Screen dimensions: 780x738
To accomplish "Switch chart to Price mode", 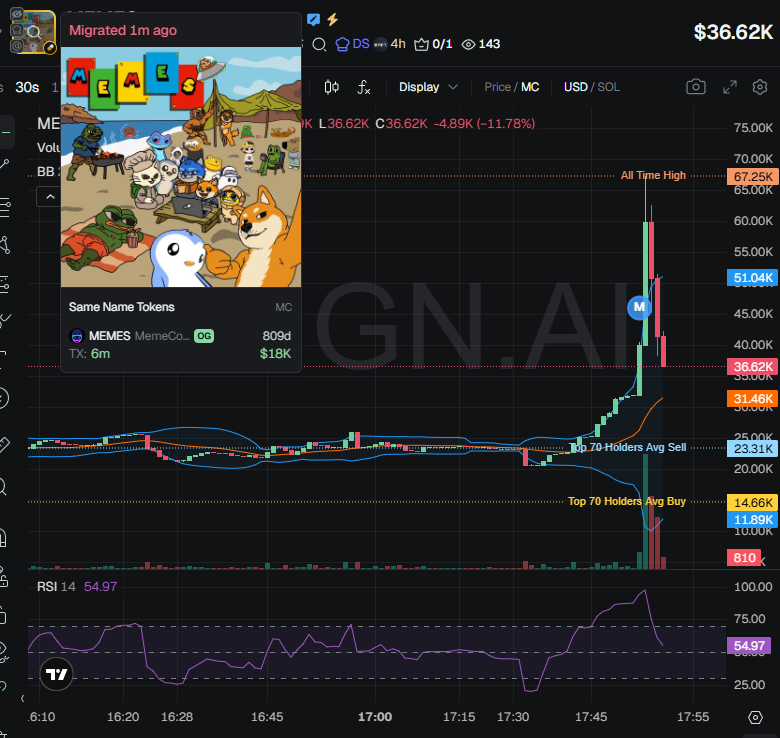I will (x=497, y=87).
